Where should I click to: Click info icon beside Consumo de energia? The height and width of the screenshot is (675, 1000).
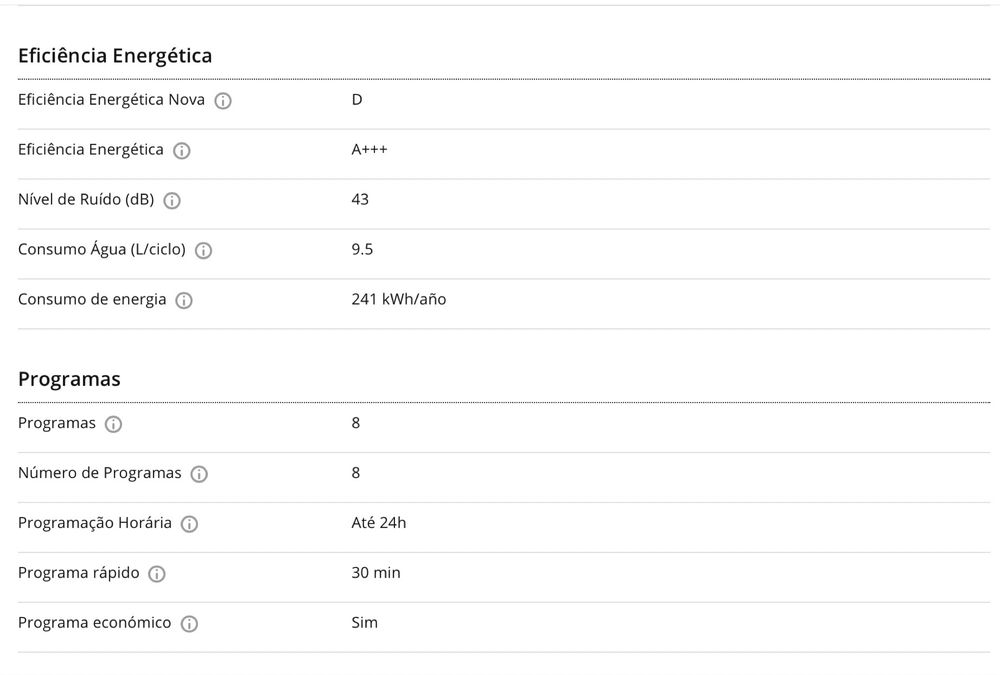click(x=184, y=301)
